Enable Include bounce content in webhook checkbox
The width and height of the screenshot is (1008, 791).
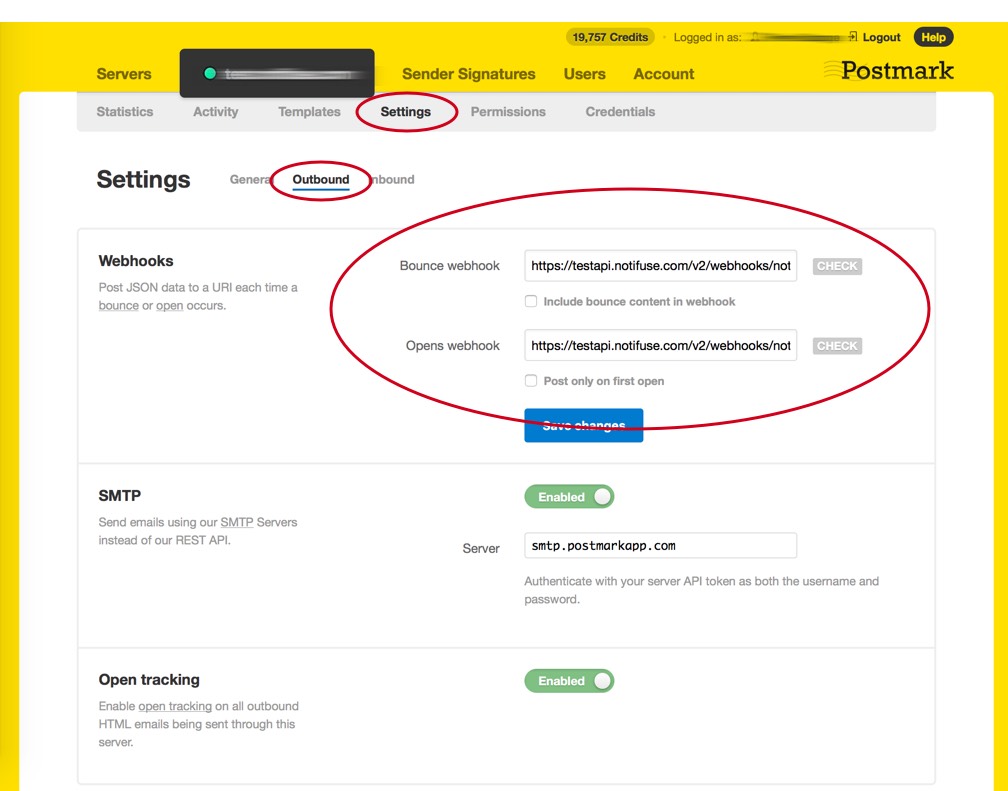pyautogui.click(x=531, y=301)
